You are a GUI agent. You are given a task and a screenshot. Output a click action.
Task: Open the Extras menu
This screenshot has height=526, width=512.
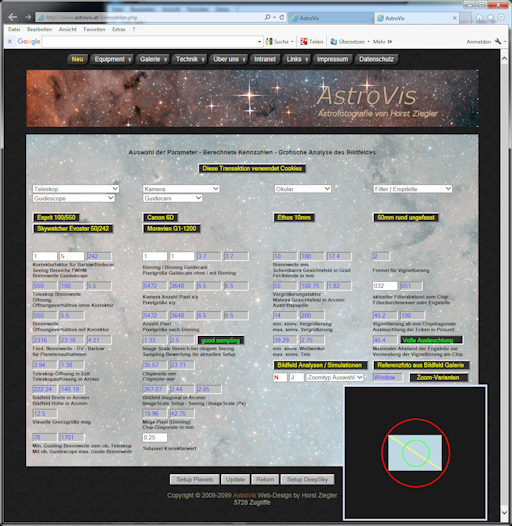click(x=119, y=30)
